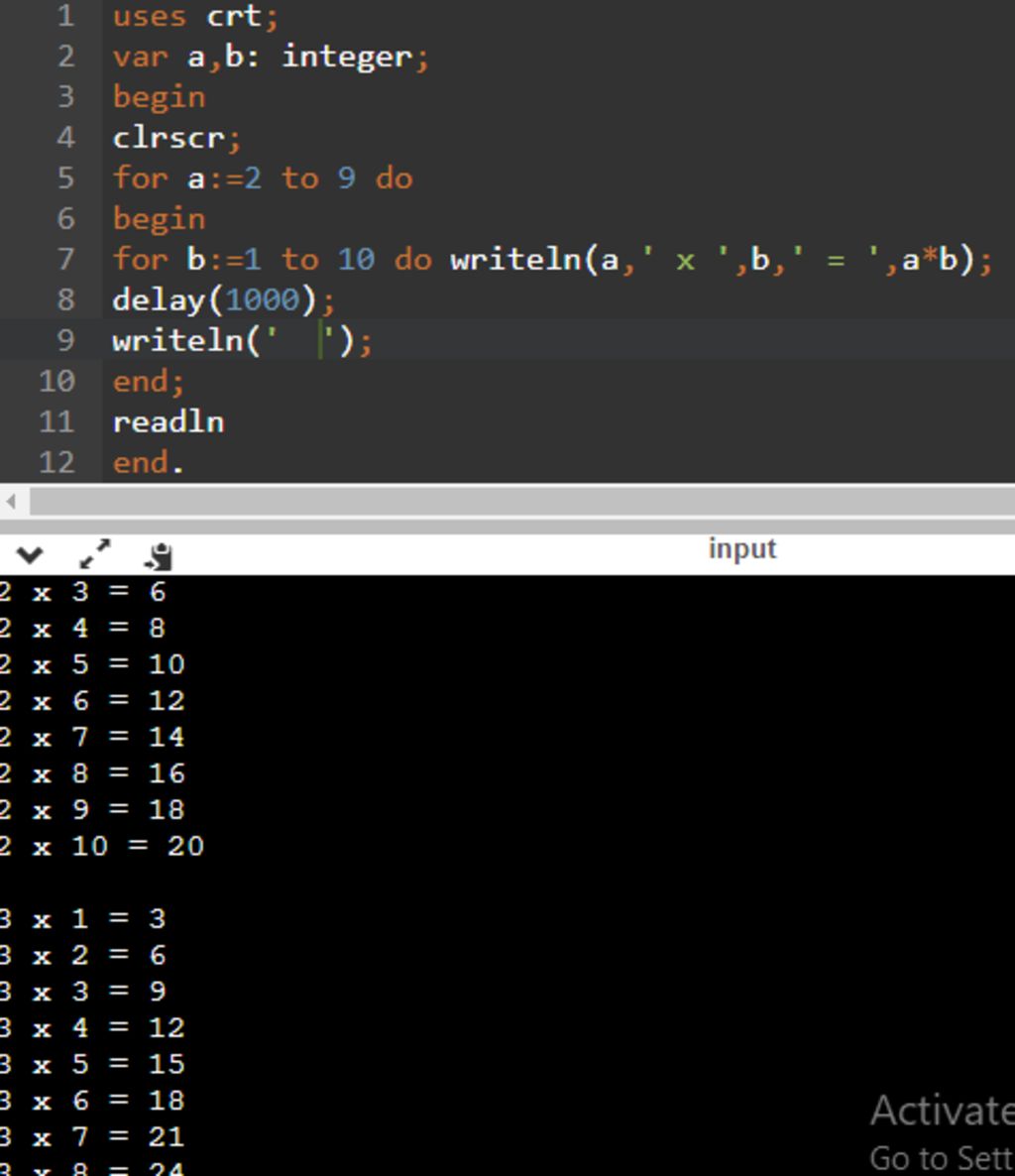Click console output '2 x 10 = 20'
The height and width of the screenshot is (1176, 1015).
pos(101,846)
